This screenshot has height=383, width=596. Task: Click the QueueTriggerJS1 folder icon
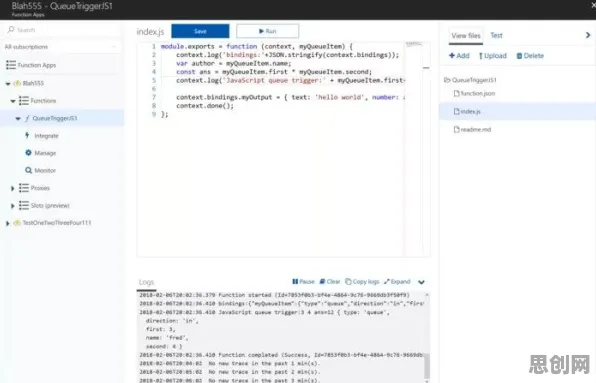click(x=447, y=80)
